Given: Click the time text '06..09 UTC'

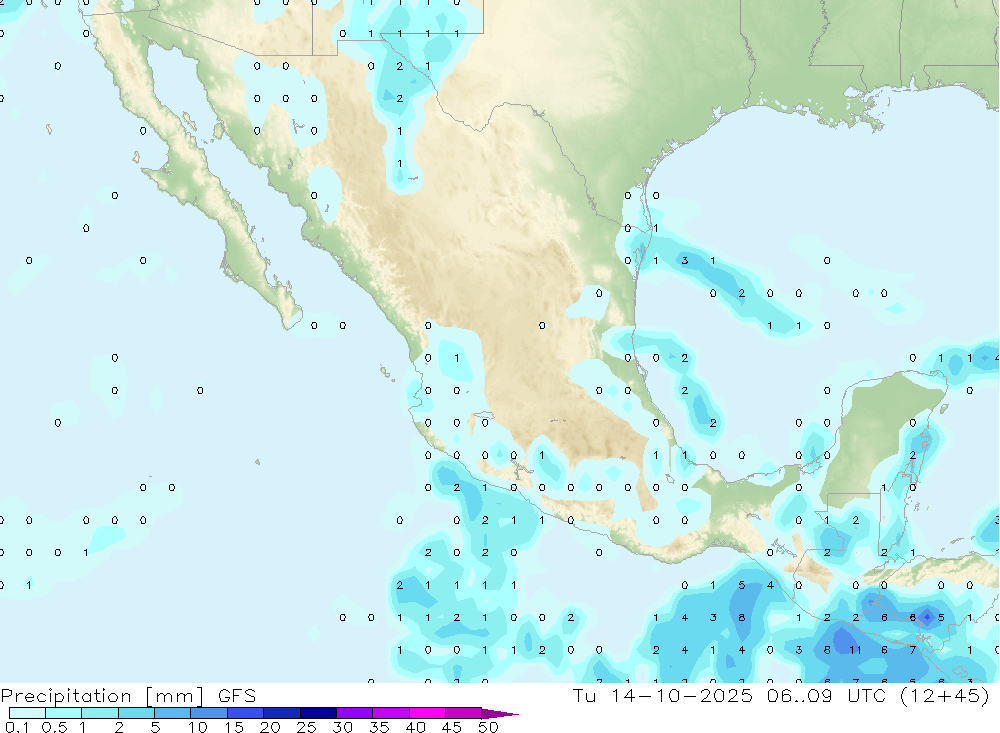Looking at the screenshot, I should (827, 695).
